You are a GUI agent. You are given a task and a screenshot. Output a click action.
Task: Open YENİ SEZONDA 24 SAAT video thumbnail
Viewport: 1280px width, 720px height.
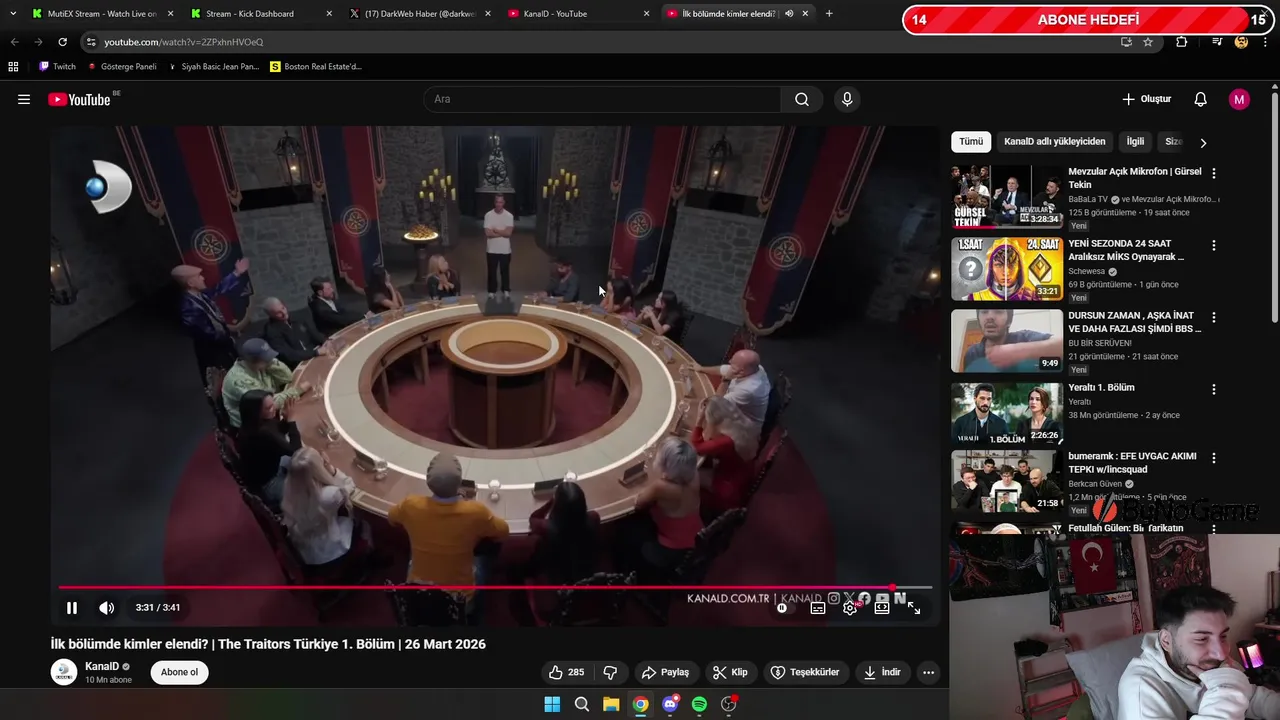tap(1007, 269)
